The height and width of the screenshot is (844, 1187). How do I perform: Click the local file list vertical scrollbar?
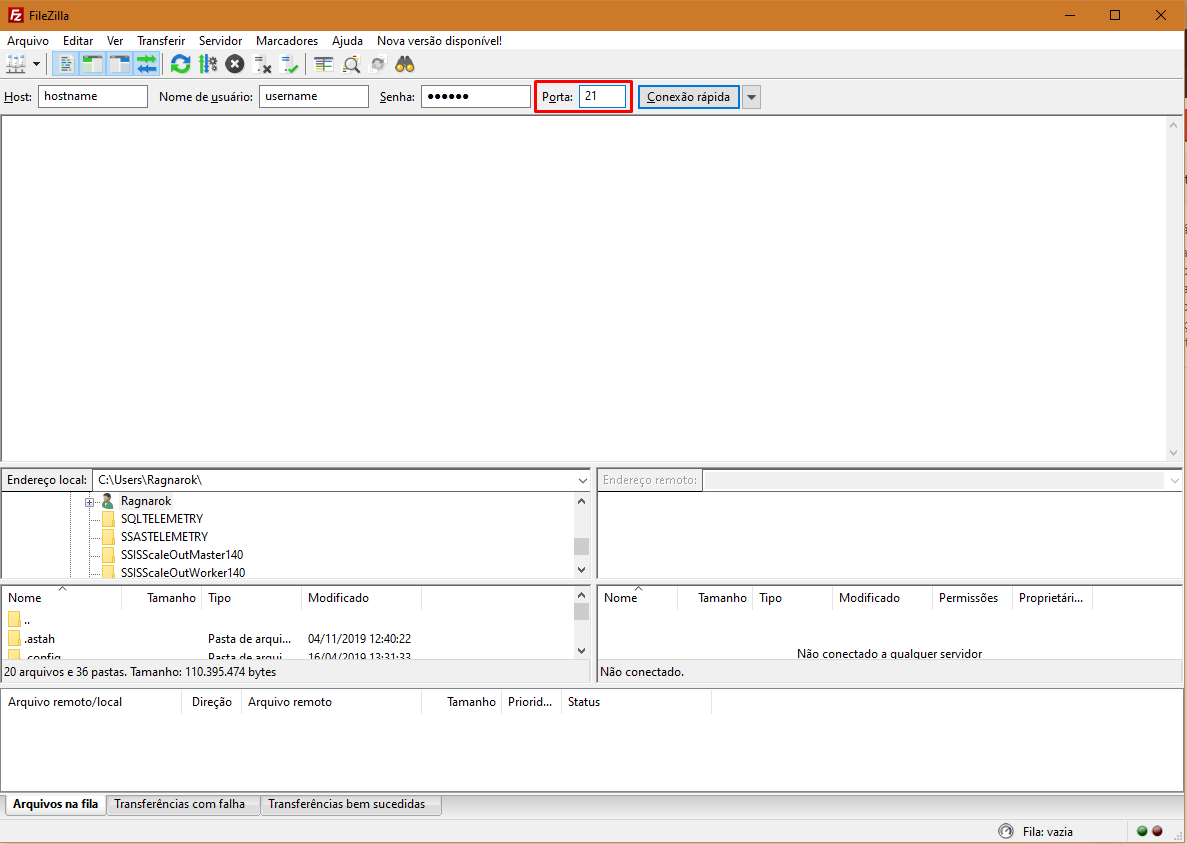(582, 630)
